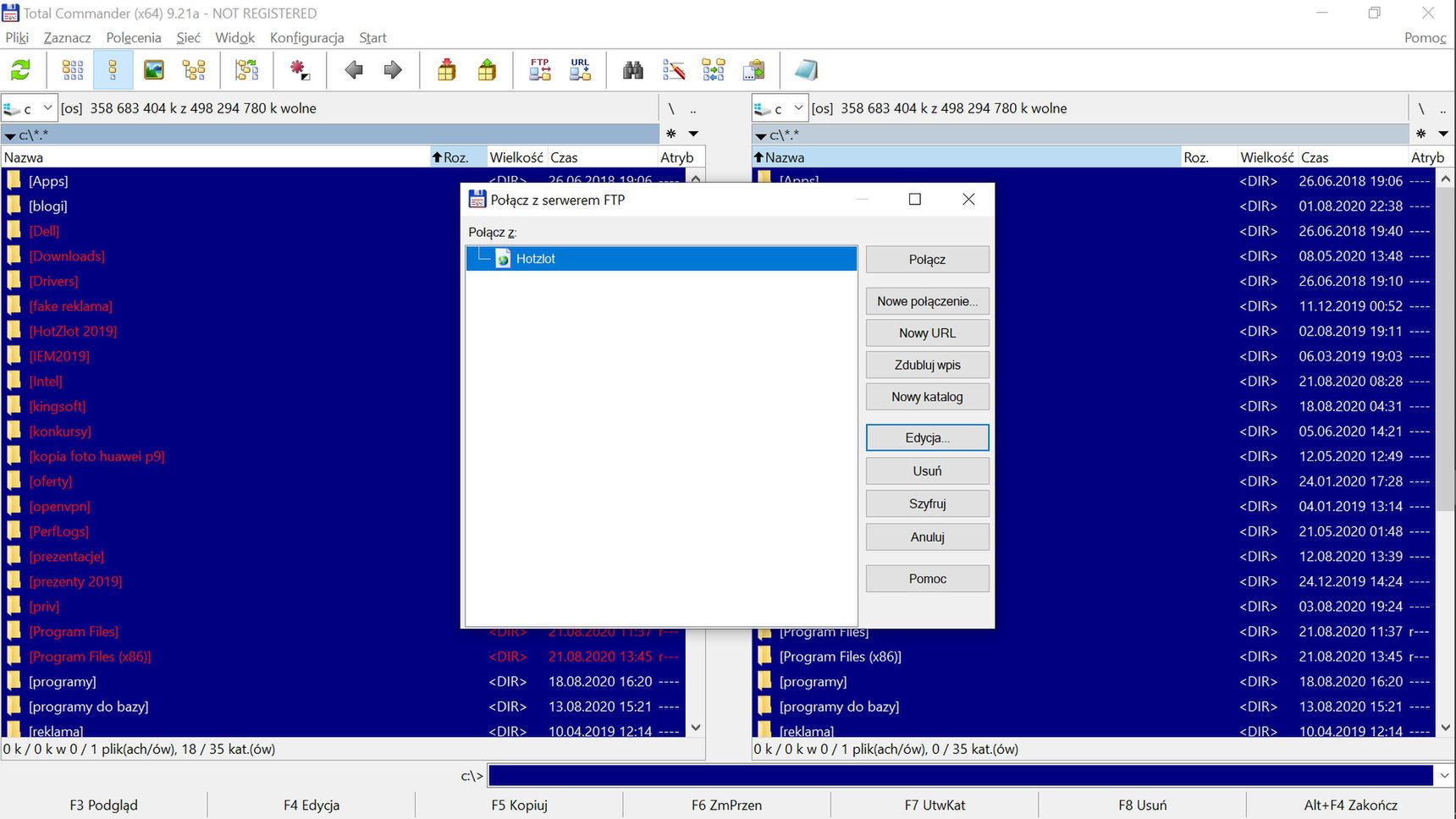Open the Pomoc menu at top right

coord(1425,37)
